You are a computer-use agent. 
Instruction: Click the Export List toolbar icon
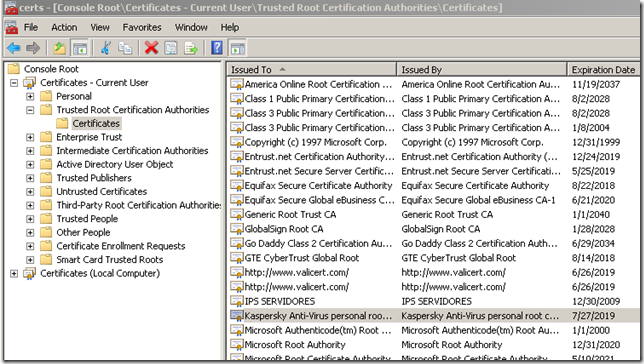(x=191, y=48)
